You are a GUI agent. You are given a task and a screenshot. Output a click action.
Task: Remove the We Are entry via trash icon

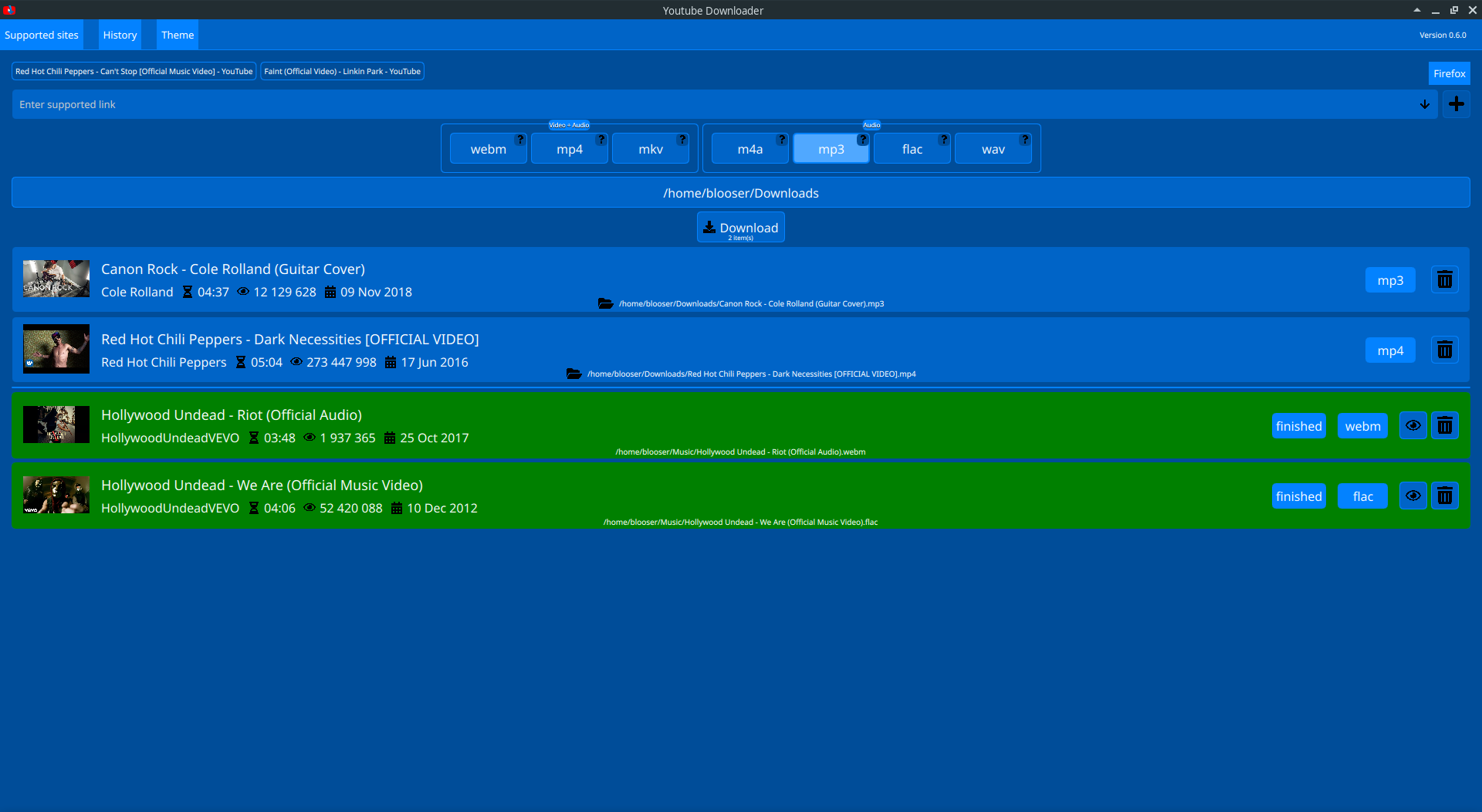1444,496
